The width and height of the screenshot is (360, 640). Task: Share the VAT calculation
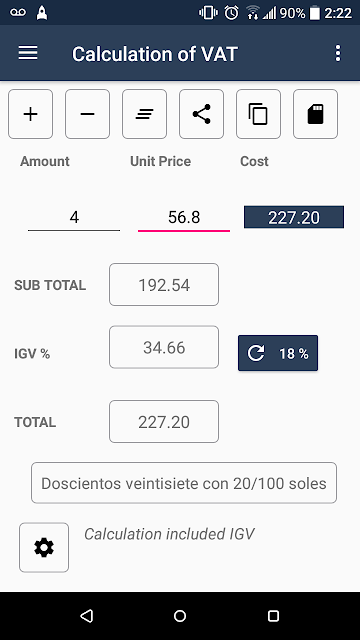pyautogui.click(x=201, y=114)
